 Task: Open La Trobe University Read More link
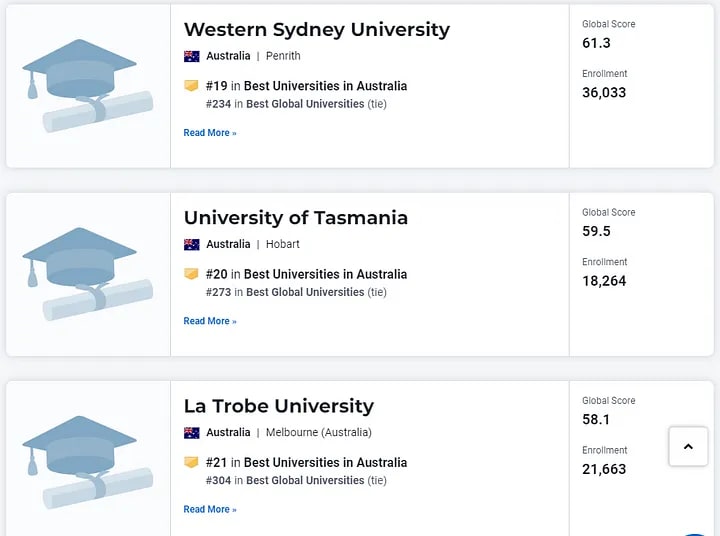(x=210, y=510)
